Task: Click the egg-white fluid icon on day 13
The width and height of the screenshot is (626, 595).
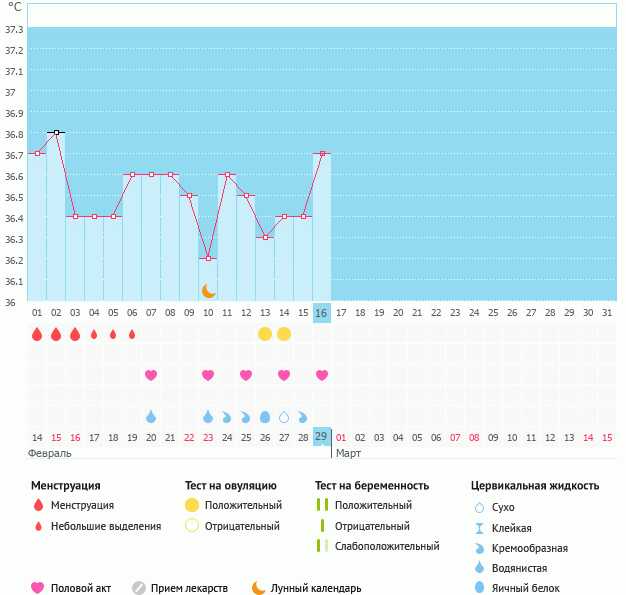Action: (x=265, y=416)
